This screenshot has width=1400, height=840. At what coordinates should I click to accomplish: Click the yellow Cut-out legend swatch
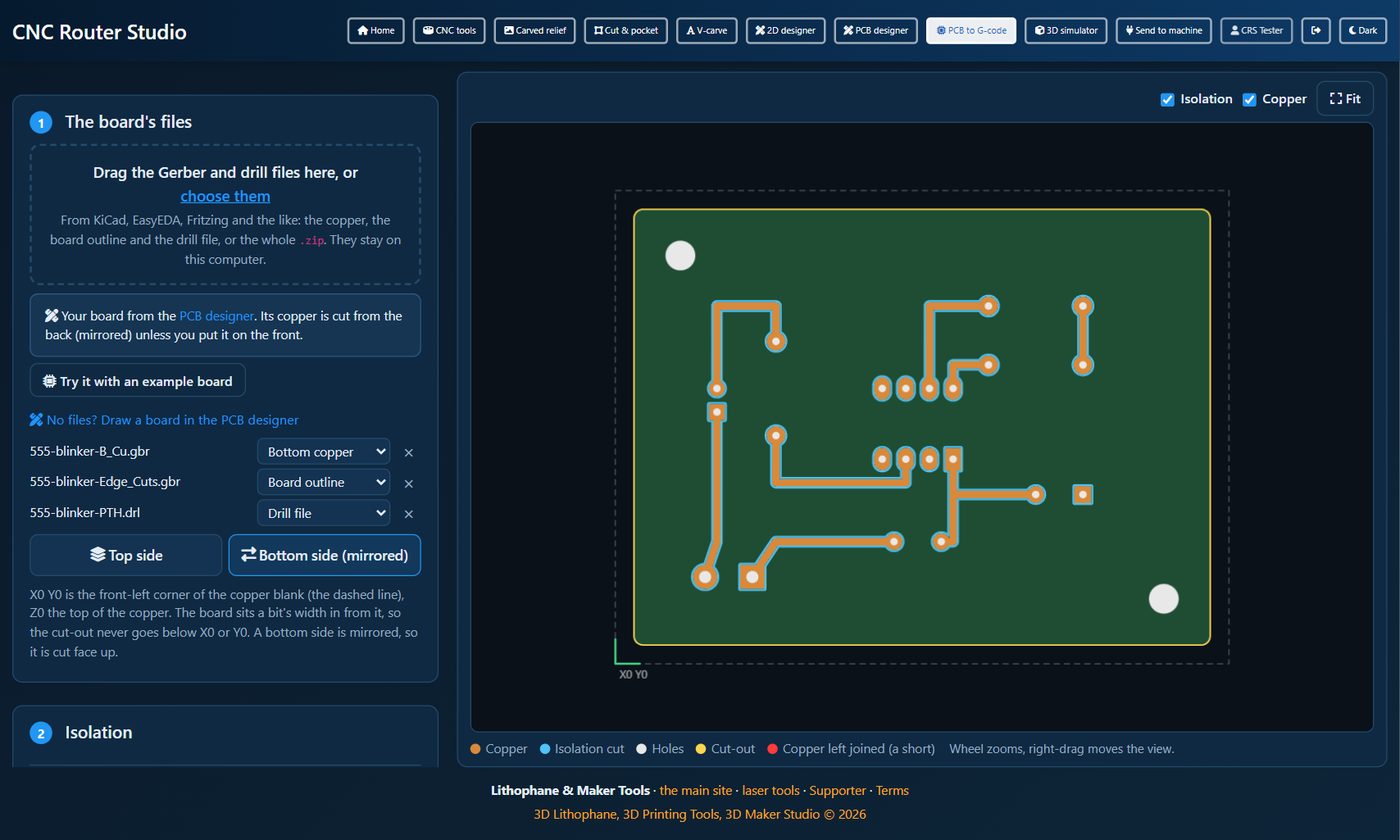click(x=701, y=749)
